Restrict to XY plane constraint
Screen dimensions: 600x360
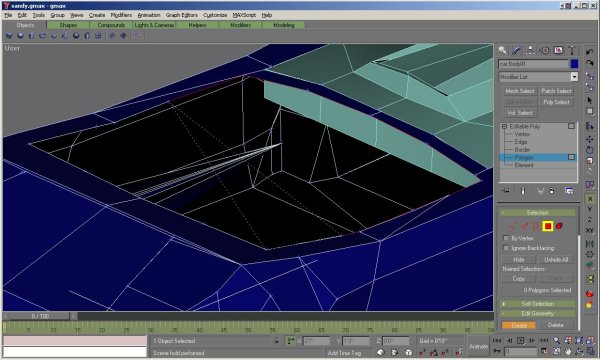click(x=590, y=230)
